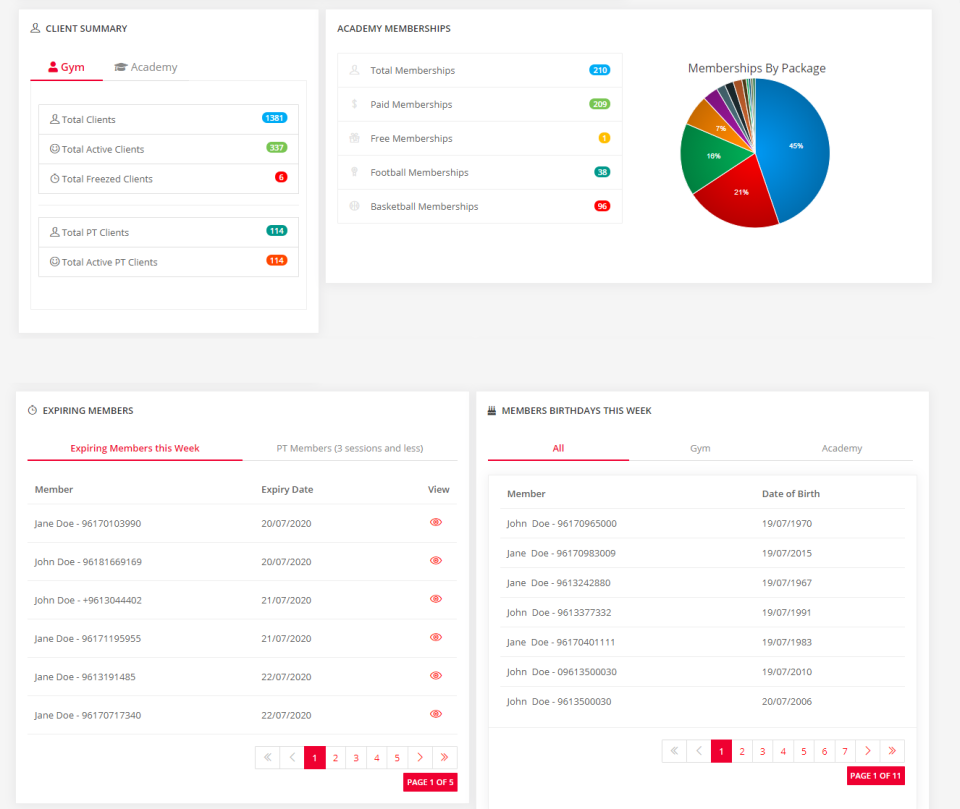Open eye icon for Jane Doe - 9613191485
Image resolution: width=960 pixels, height=809 pixels.
(x=436, y=675)
